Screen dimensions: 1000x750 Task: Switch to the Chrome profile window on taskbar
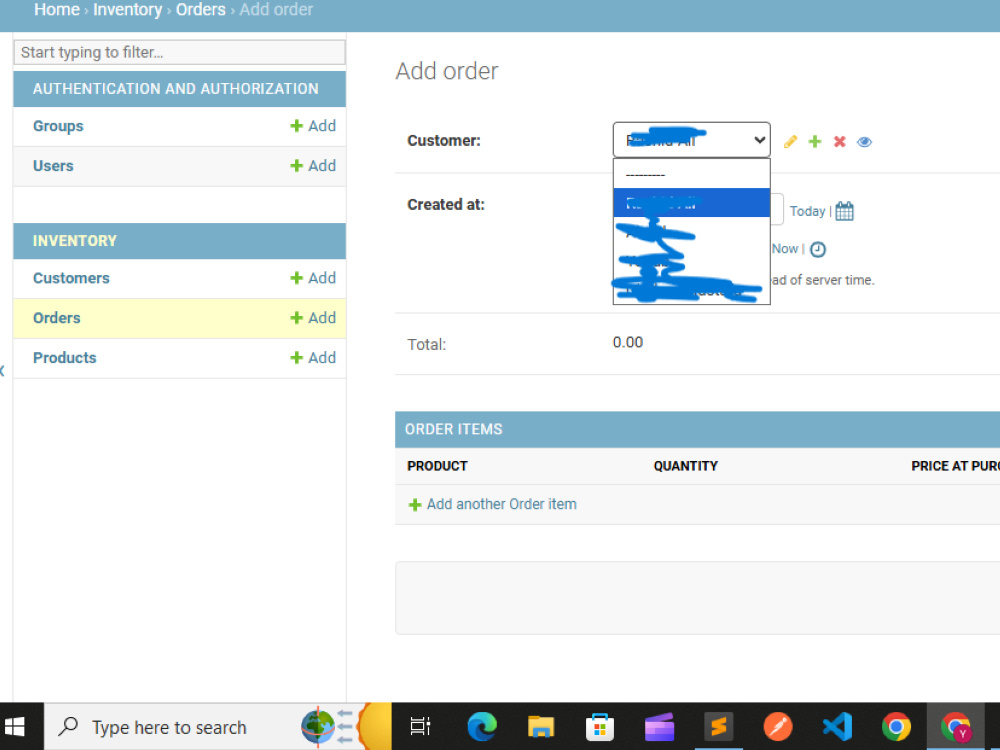955,727
